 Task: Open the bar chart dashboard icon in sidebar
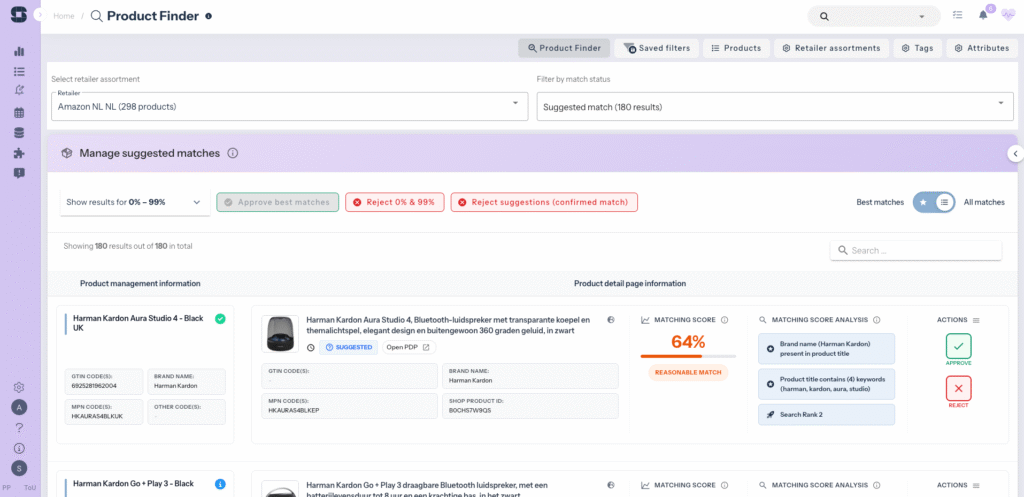click(19, 51)
